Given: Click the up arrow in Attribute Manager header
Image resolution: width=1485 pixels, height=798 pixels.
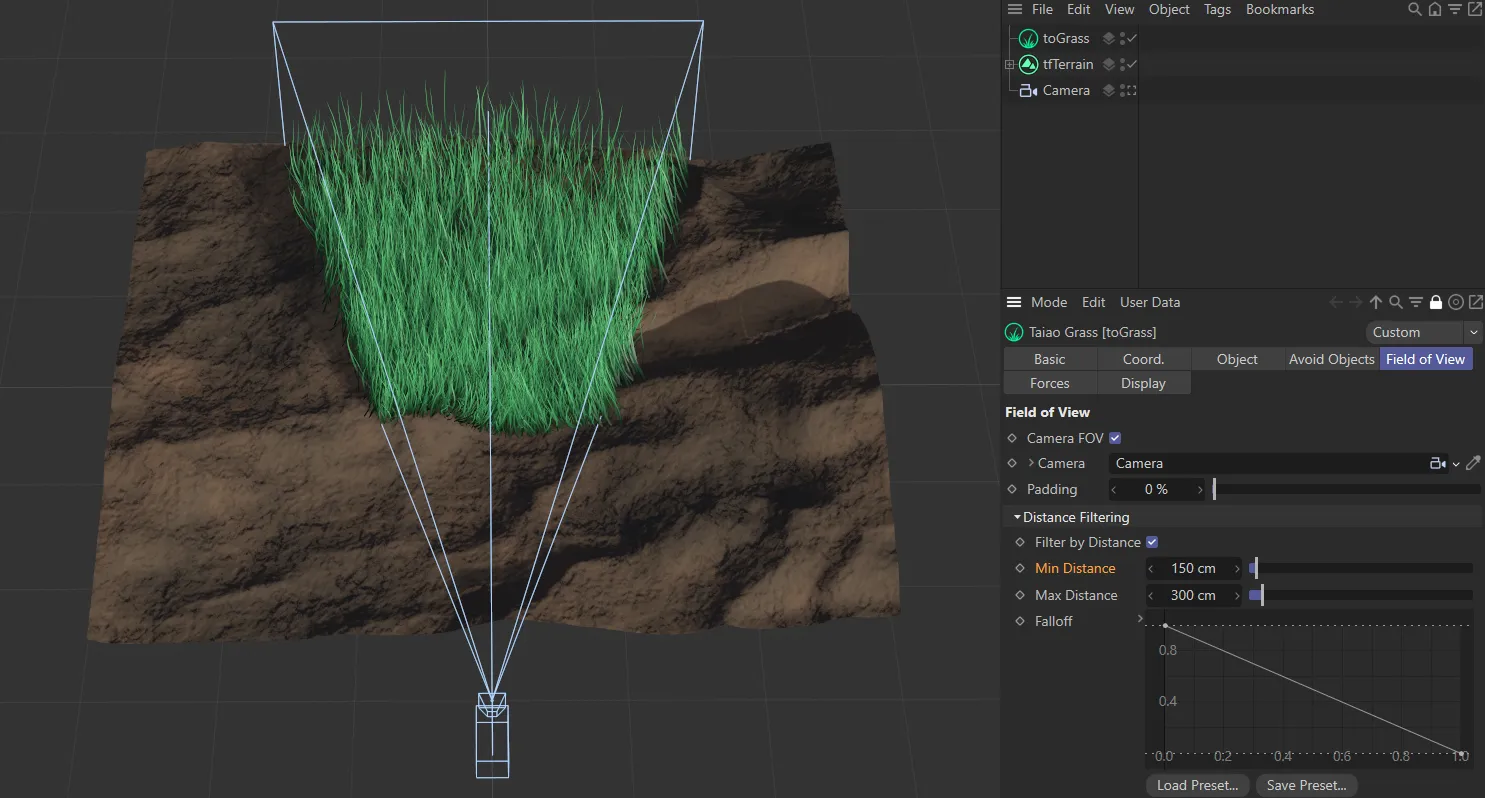Looking at the screenshot, I should (x=1376, y=302).
